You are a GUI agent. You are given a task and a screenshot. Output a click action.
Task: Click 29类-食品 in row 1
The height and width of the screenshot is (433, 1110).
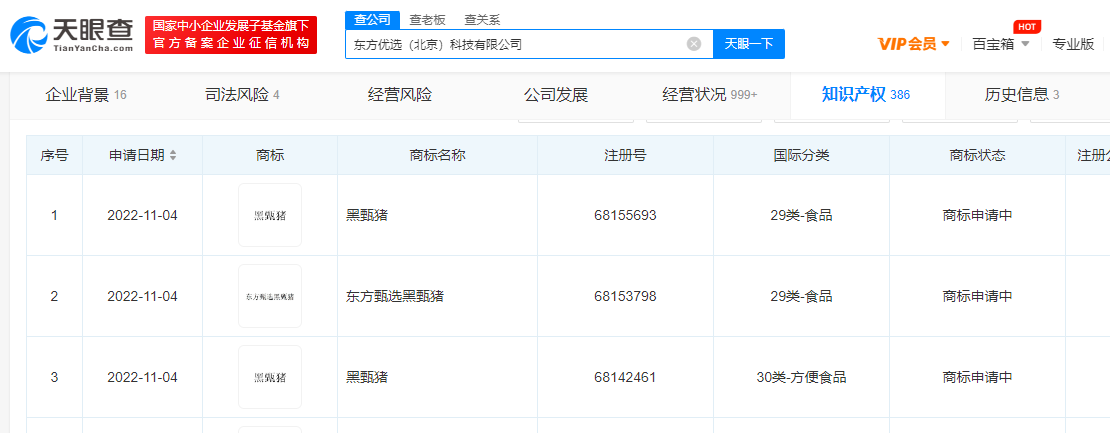(801, 216)
